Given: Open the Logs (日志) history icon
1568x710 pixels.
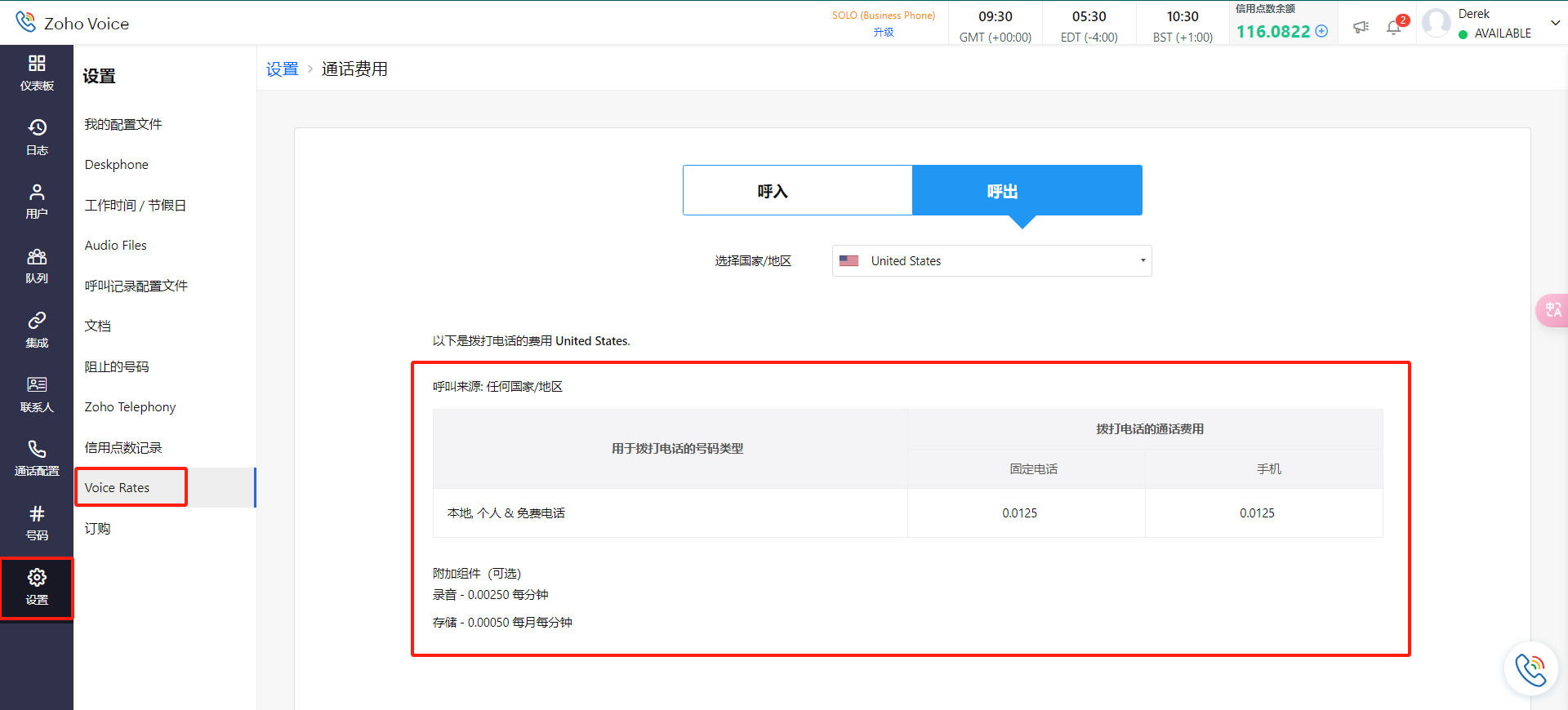Looking at the screenshot, I should [x=37, y=137].
